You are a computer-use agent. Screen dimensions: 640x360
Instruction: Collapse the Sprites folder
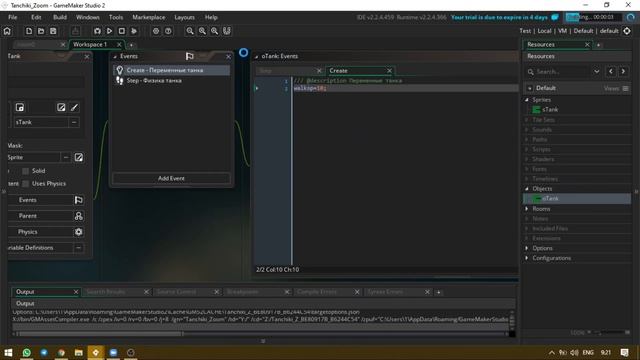click(527, 100)
